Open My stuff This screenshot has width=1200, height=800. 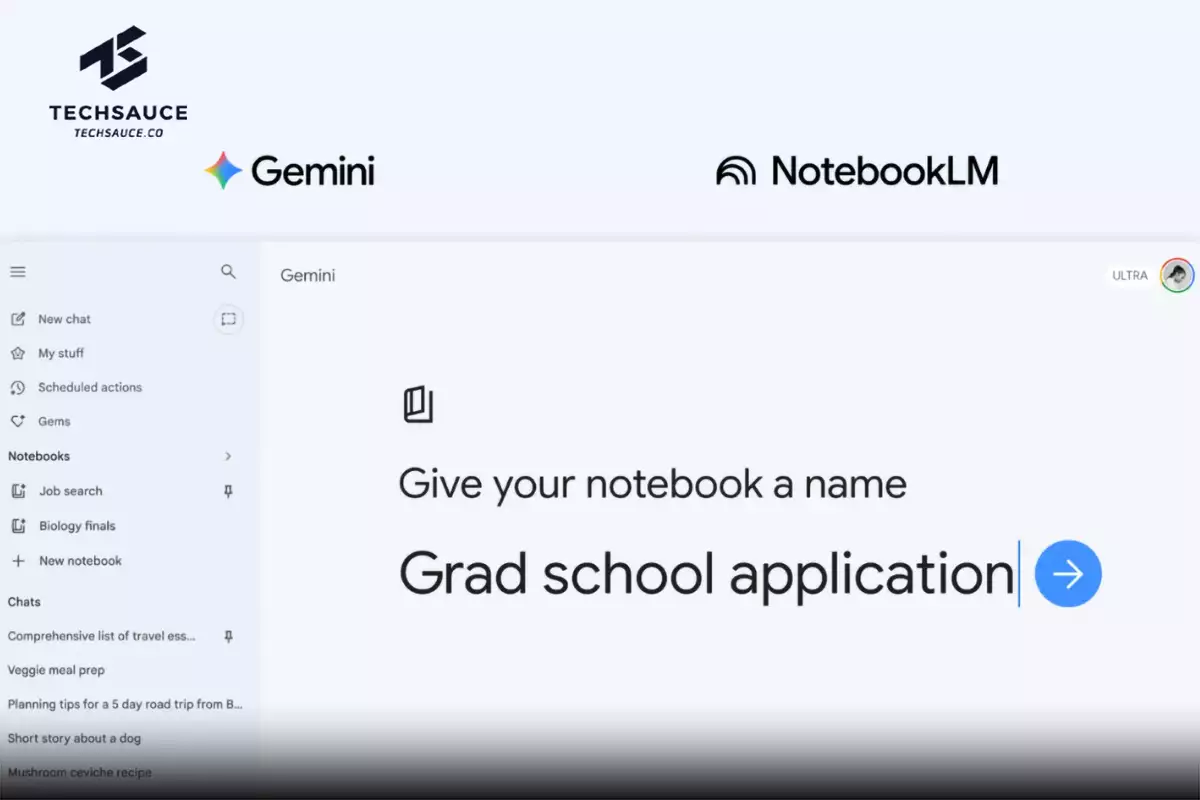tap(61, 353)
